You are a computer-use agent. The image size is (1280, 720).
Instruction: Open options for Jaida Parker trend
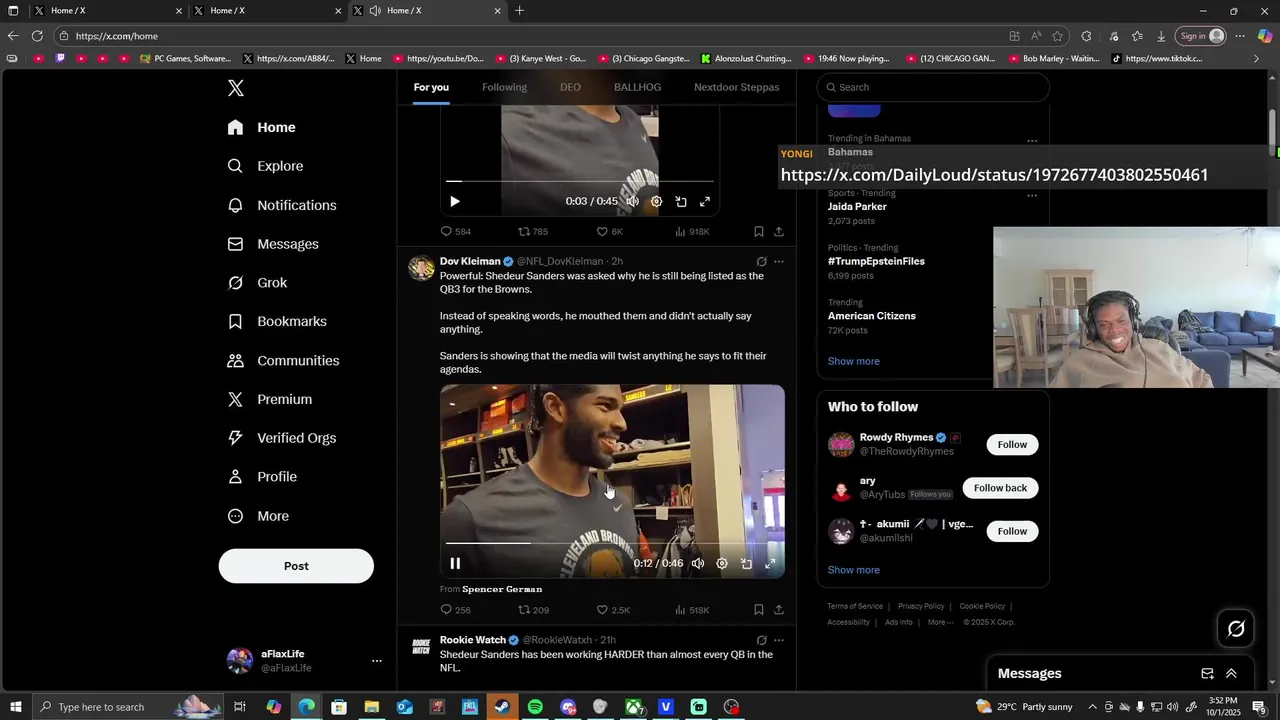pyautogui.click(x=1032, y=194)
